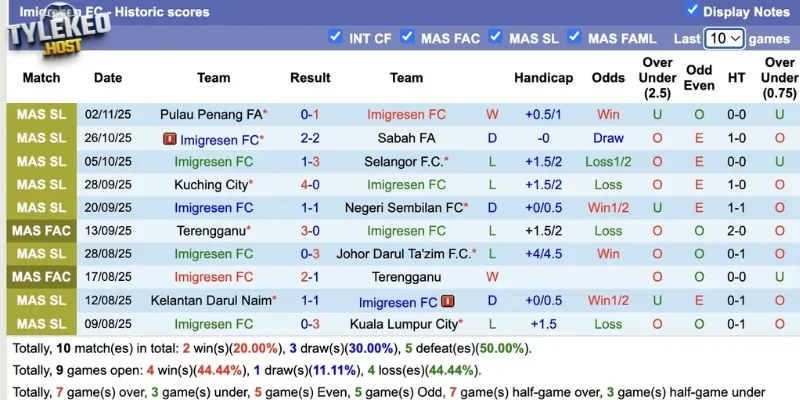Click red card icon beside Imigresen FC, 26/10/25 row
800x400 pixels.
click(x=170, y=139)
